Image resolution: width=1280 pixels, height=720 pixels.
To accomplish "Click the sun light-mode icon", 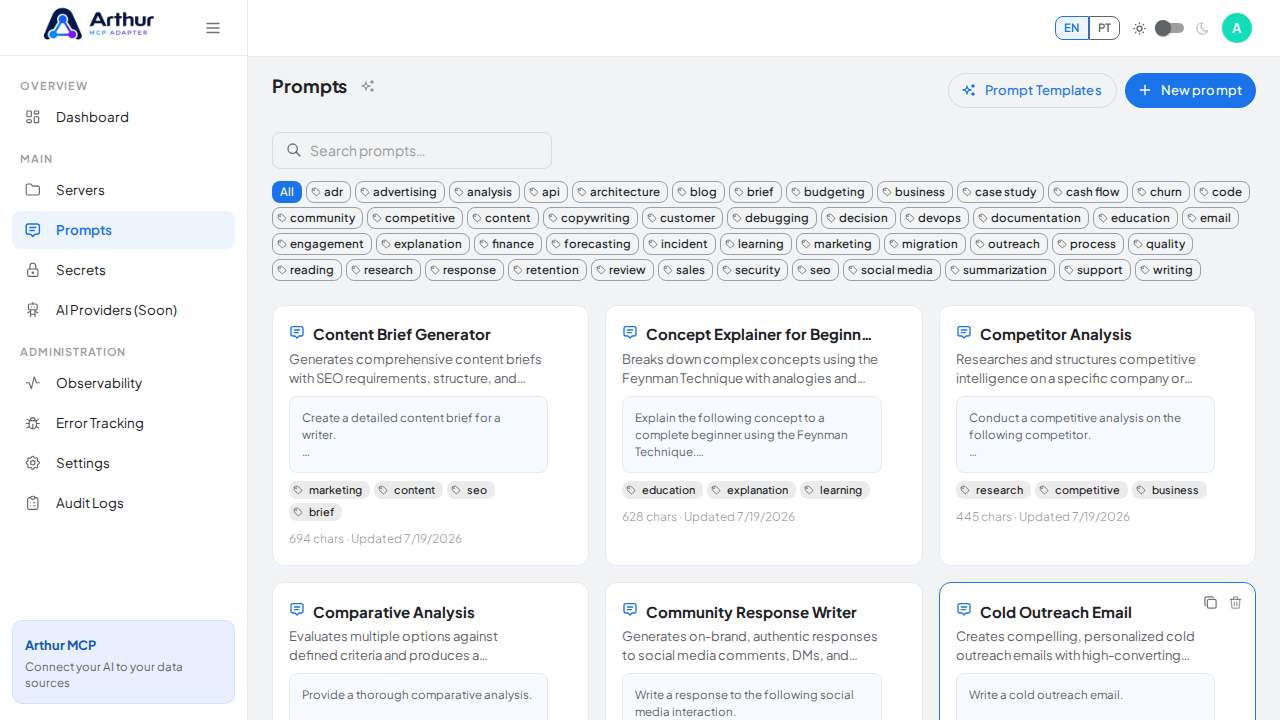I will pyautogui.click(x=1139, y=28).
